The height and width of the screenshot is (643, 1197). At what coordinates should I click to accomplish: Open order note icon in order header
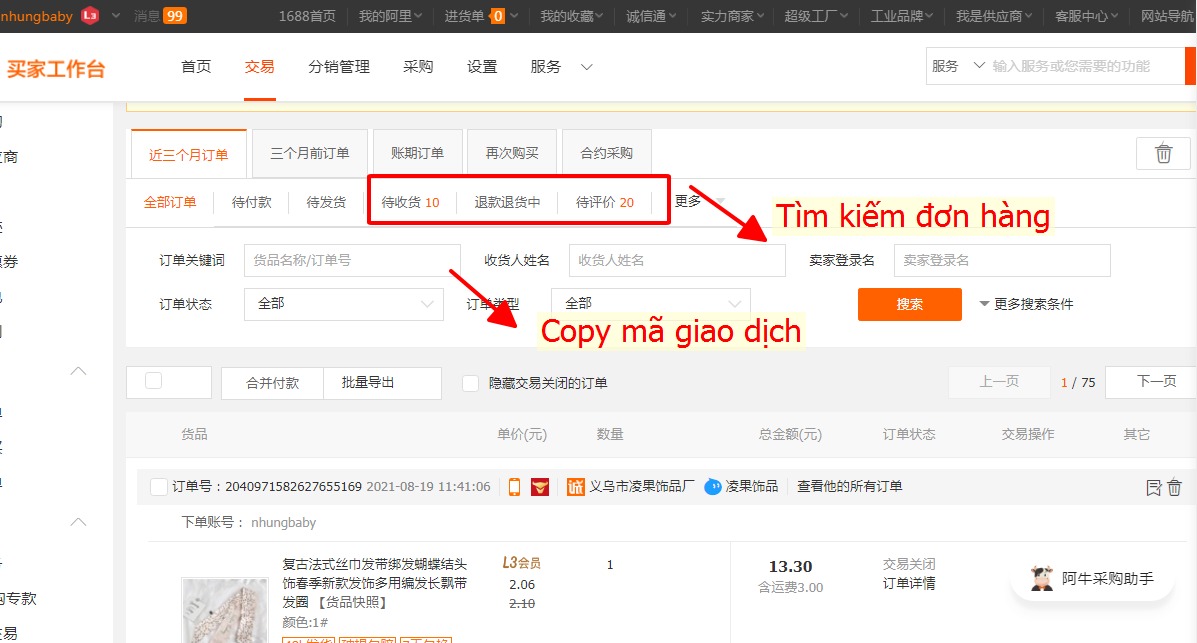point(1153,487)
